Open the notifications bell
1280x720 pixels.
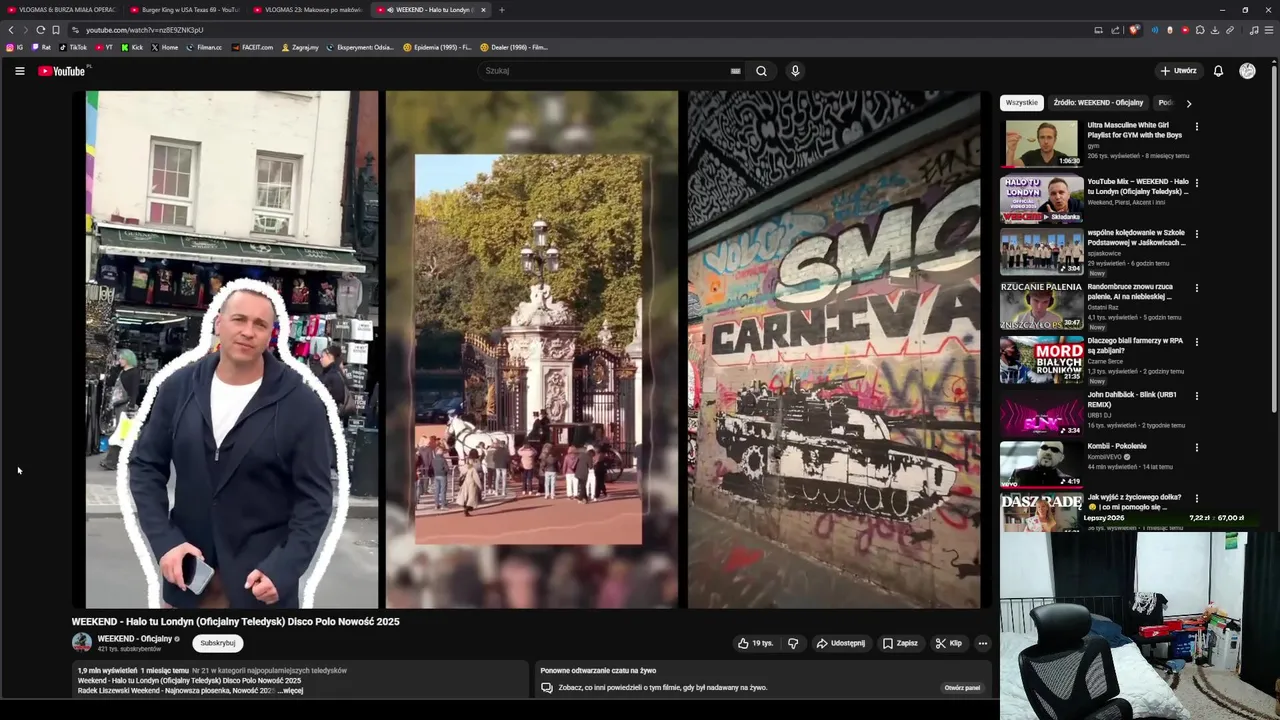pos(1218,71)
